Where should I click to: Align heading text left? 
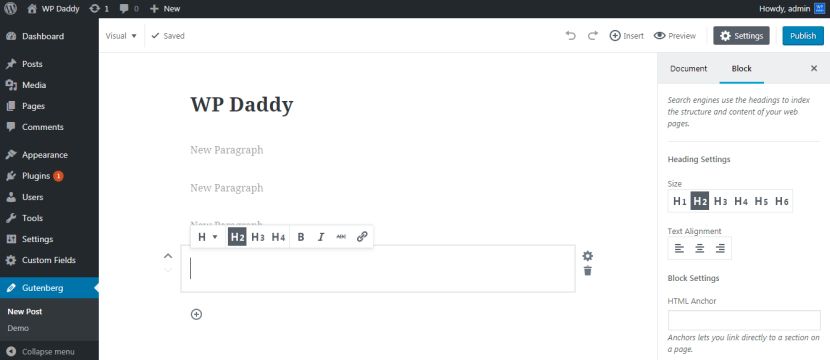680,248
